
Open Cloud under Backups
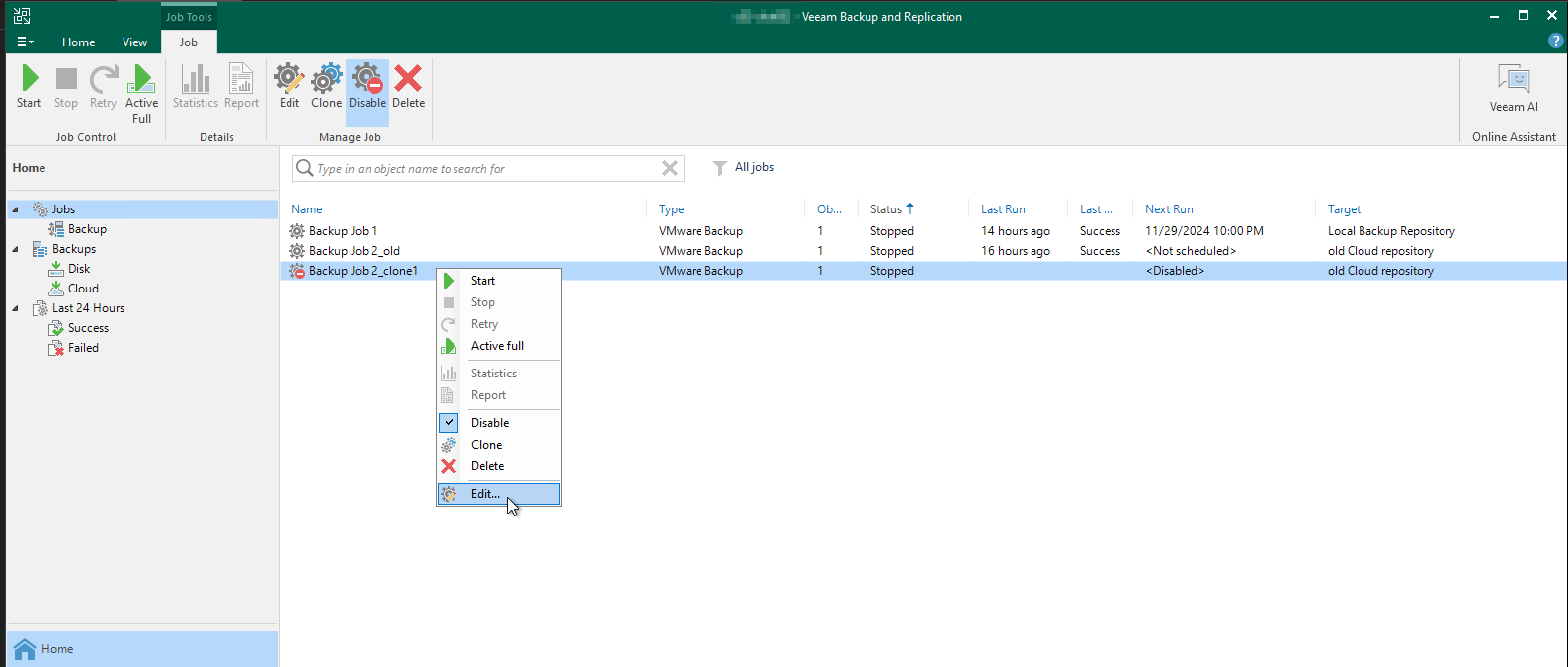[83, 289]
